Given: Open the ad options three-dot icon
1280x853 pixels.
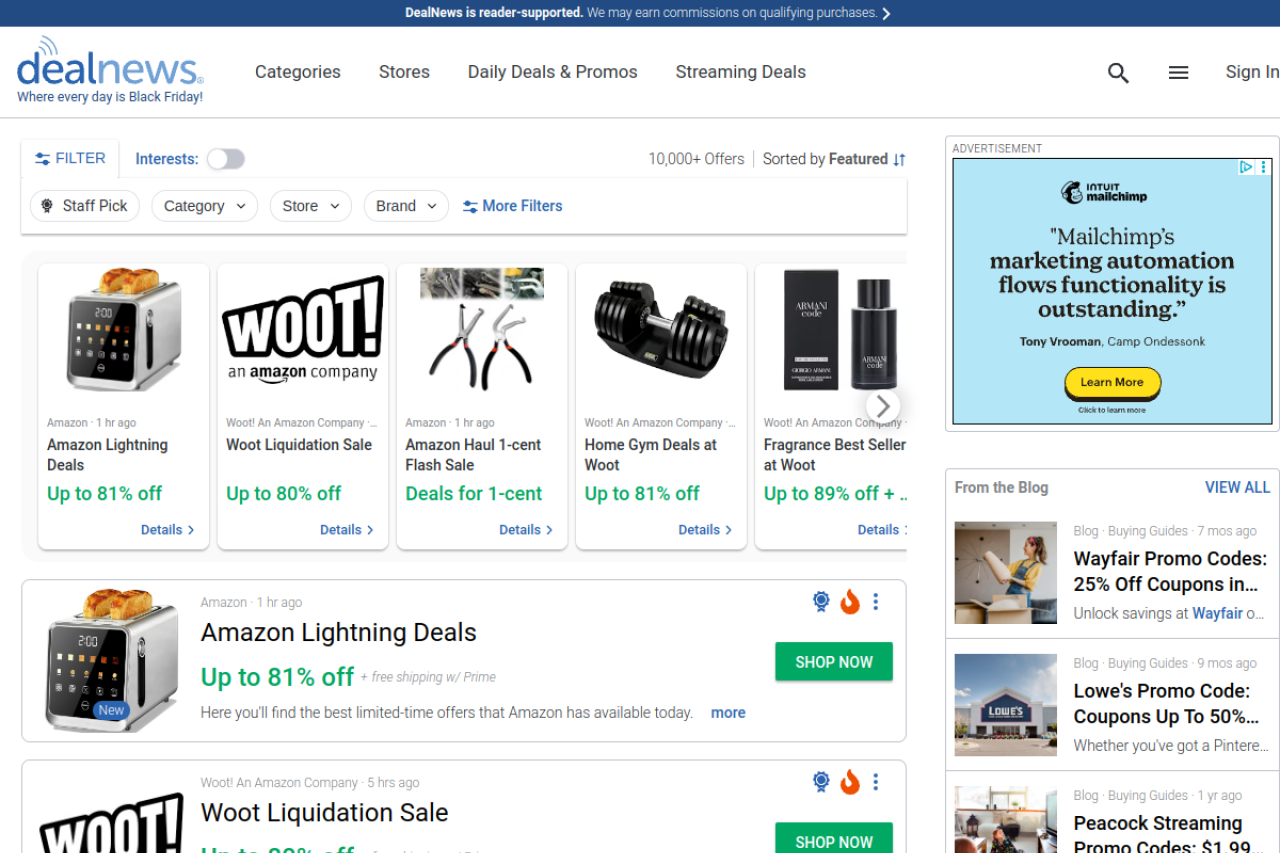Looking at the screenshot, I should (1264, 168).
